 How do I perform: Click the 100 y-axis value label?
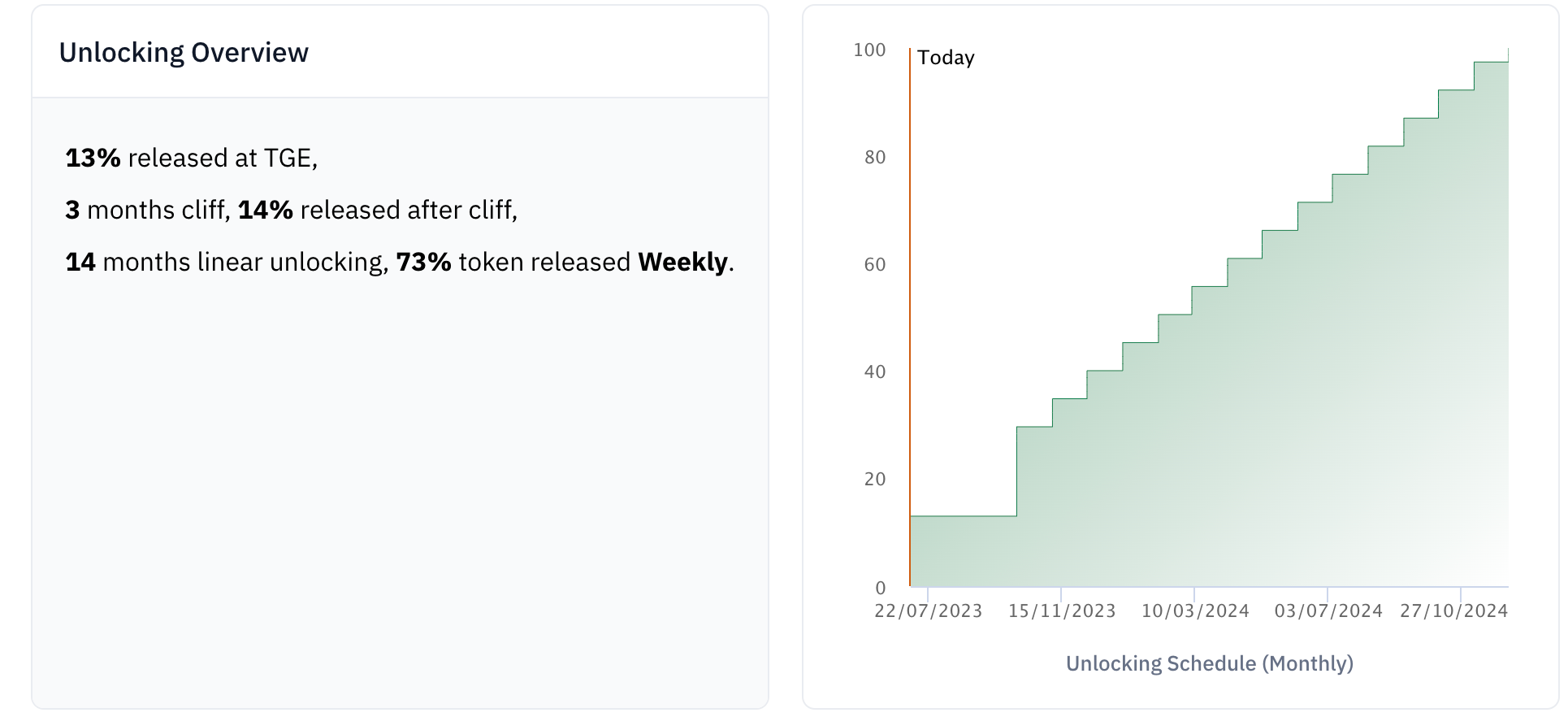(869, 50)
